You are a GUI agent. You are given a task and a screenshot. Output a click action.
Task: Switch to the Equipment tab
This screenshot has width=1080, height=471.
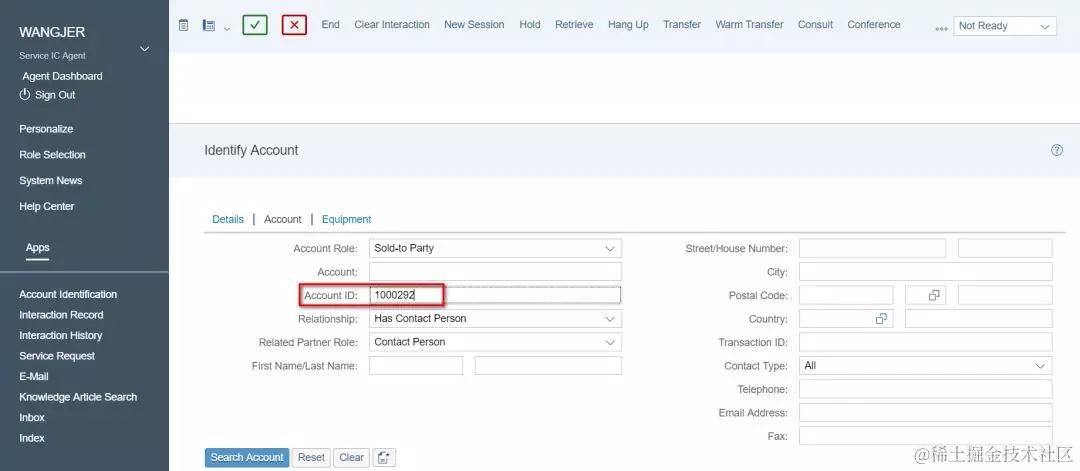pyautogui.click(x=346, y=219)
